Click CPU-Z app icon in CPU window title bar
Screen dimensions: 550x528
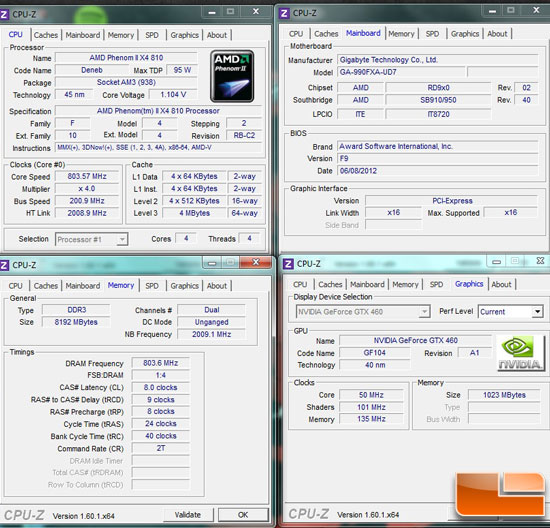pyautogui.click(x=4, y=15)
